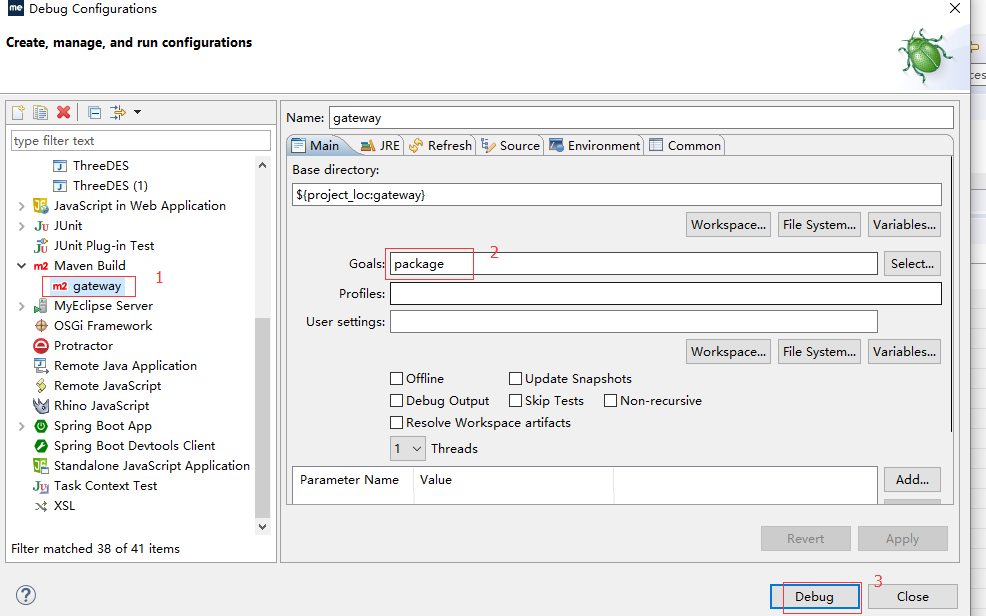
Task: Click the Name field containing gateway
Action: tap(641, 118)
